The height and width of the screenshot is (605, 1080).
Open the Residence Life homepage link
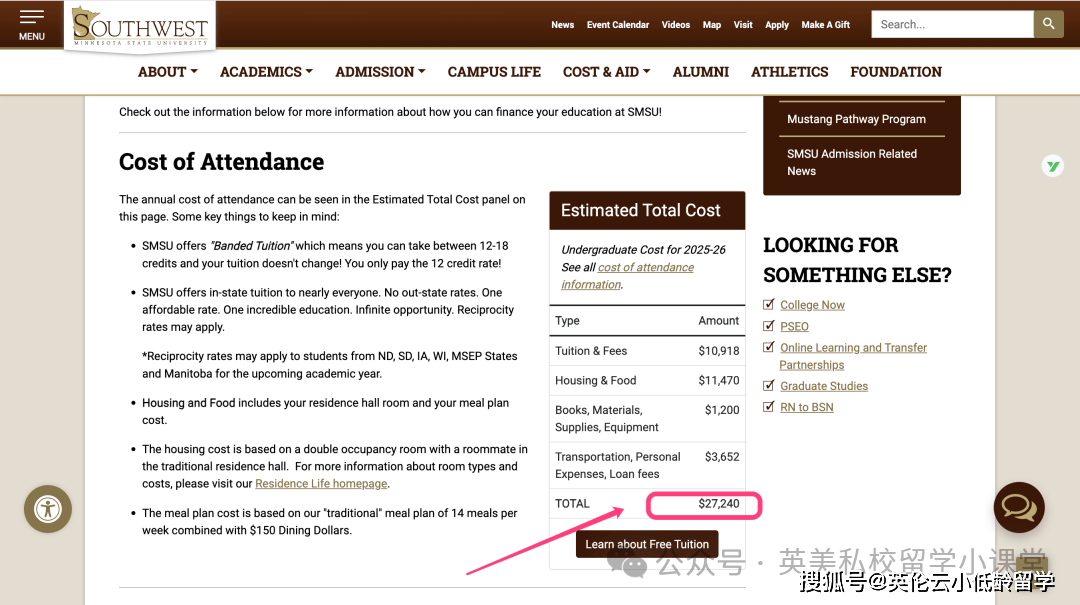[321, 484]
